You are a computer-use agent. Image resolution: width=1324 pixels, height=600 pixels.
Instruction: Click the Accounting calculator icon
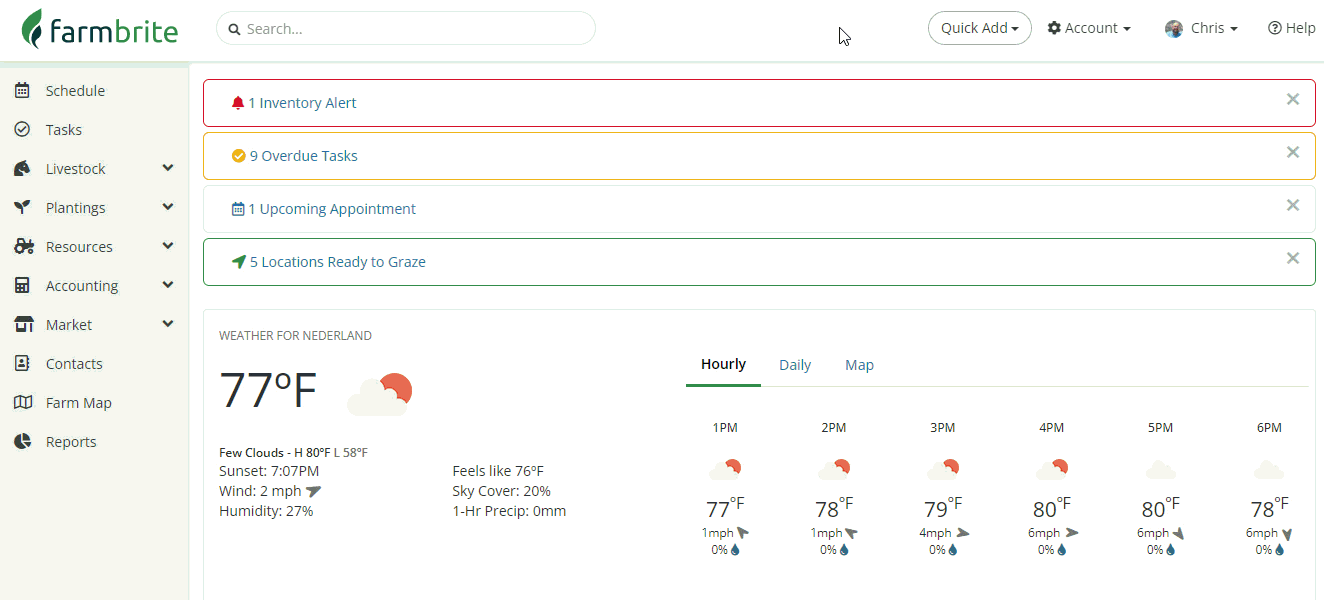[x=22, y=286]
